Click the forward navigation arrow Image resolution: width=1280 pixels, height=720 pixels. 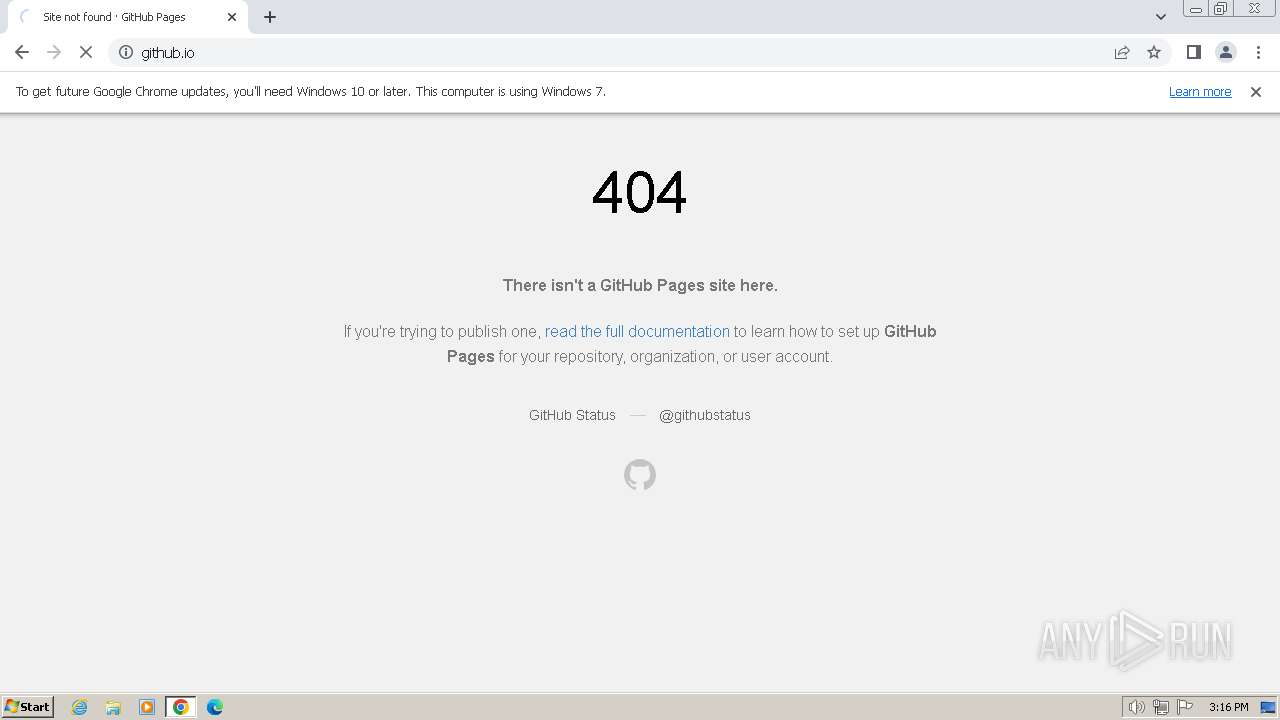54,52
